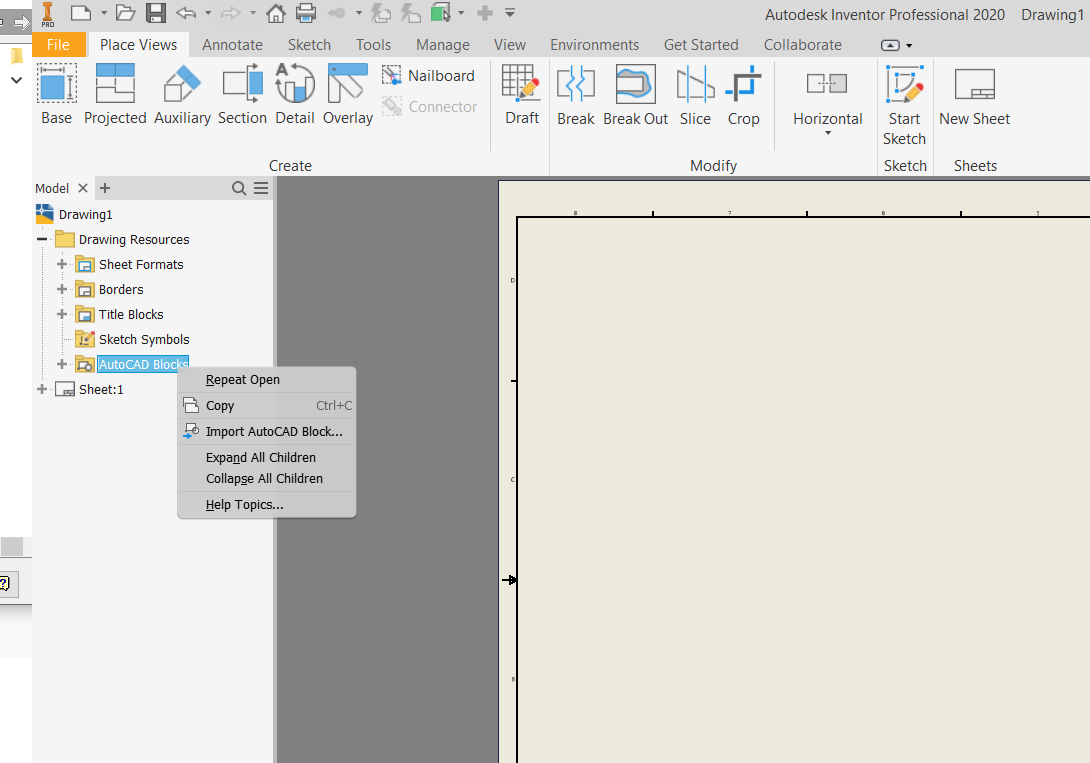1090x763 pixels.
Task: Expand the Borders folder
Action: (62, 290)
